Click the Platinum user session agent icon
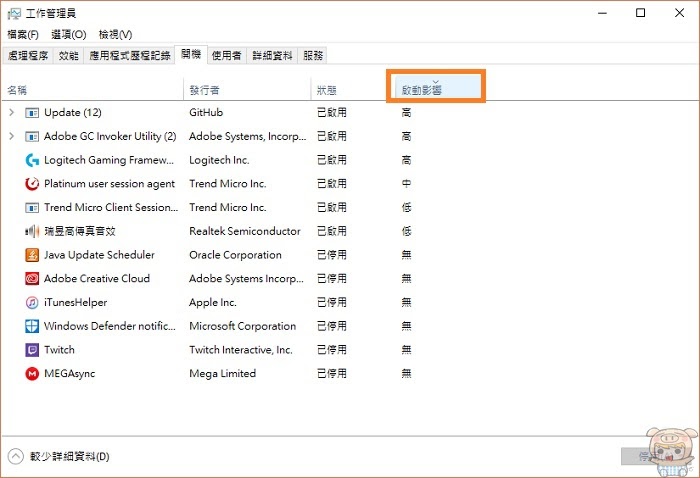 pyautogui.click(x=32, y=184)
